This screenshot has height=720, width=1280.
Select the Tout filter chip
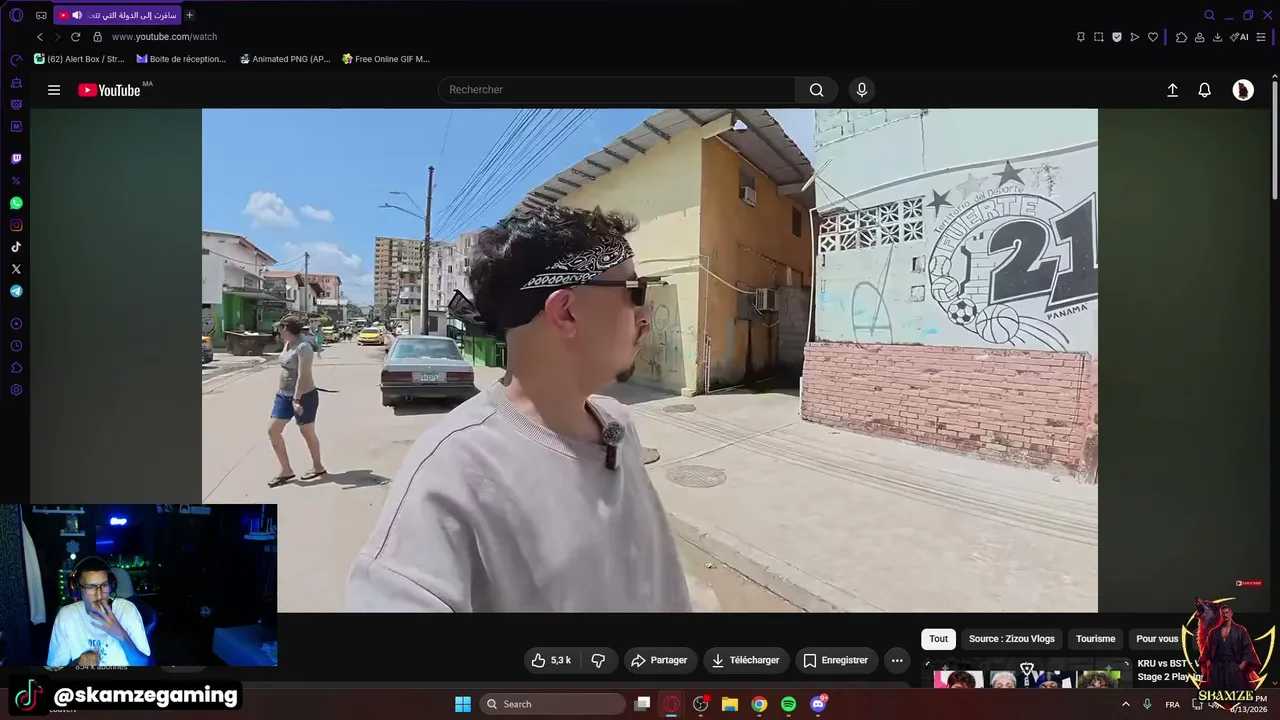click(x=938, y=639)
